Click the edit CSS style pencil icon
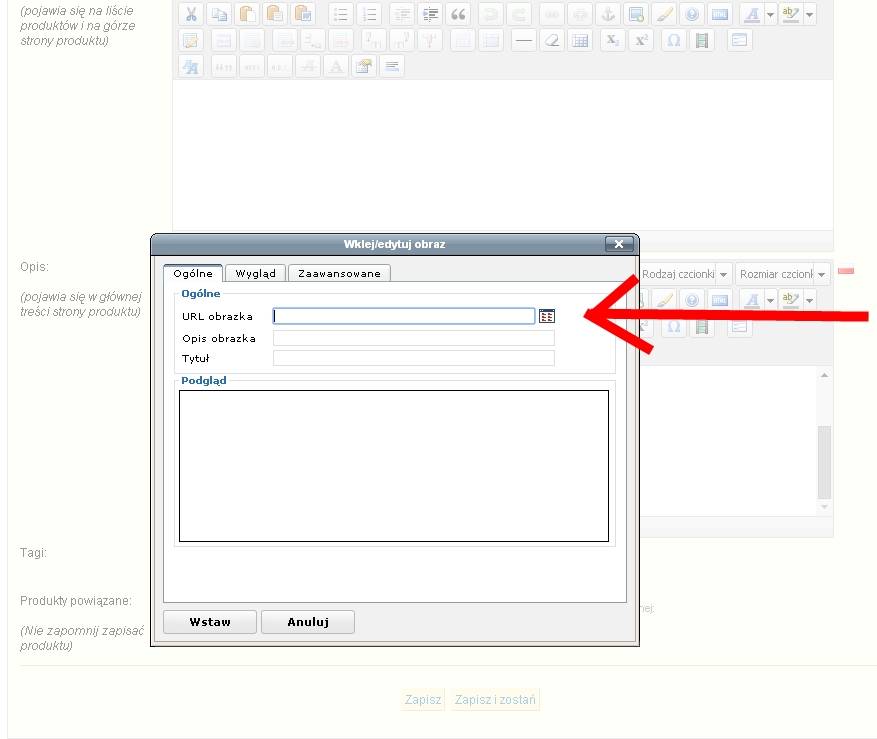 [x=191, y=40]
